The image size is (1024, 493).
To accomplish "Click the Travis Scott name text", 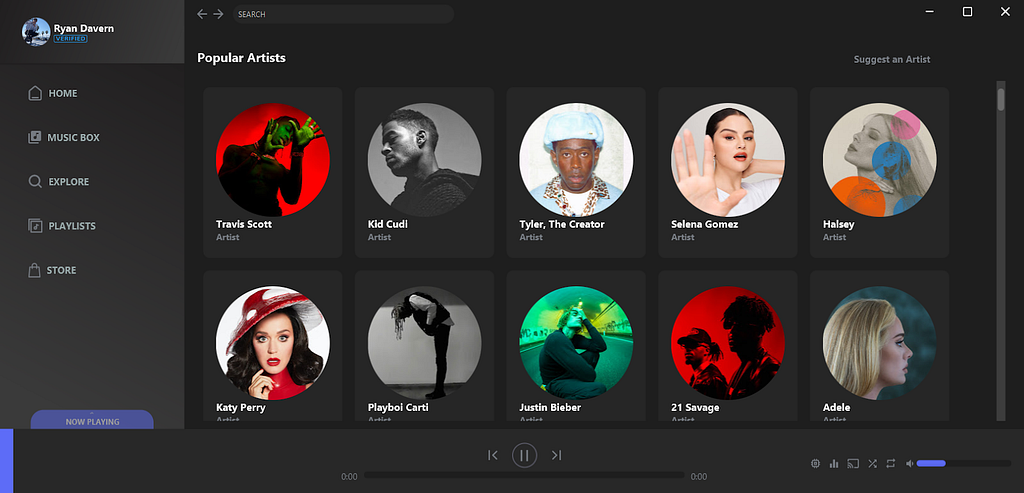I will (244, 224).
